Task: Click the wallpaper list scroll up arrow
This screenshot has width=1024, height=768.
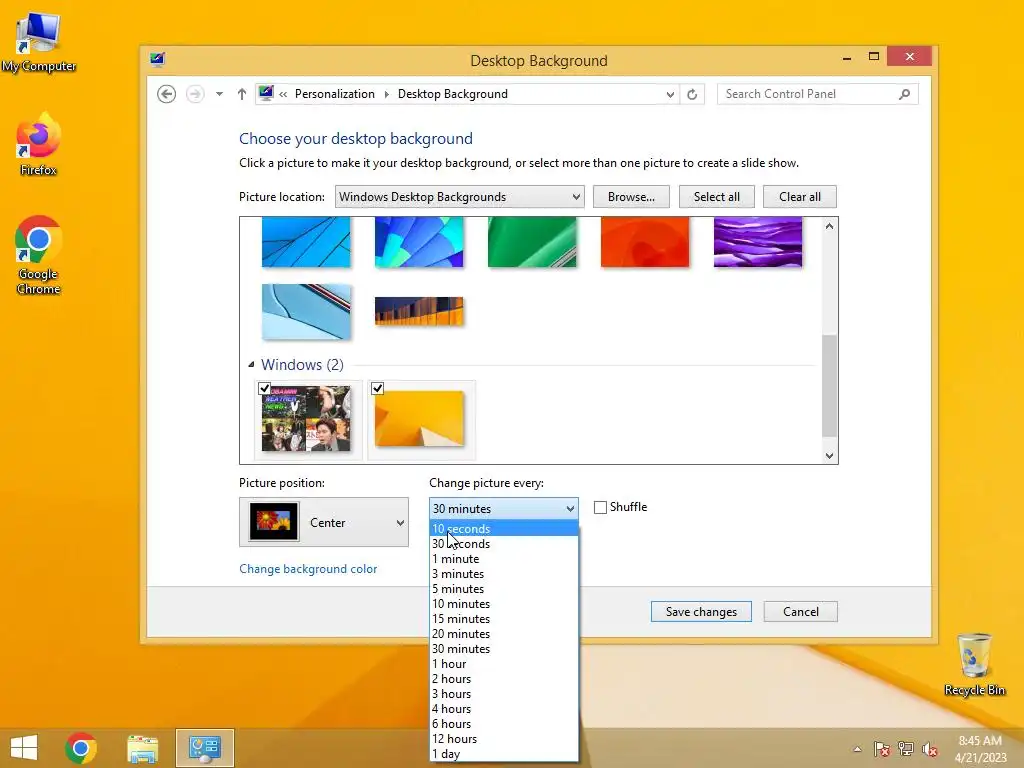Action: (829, 226)
